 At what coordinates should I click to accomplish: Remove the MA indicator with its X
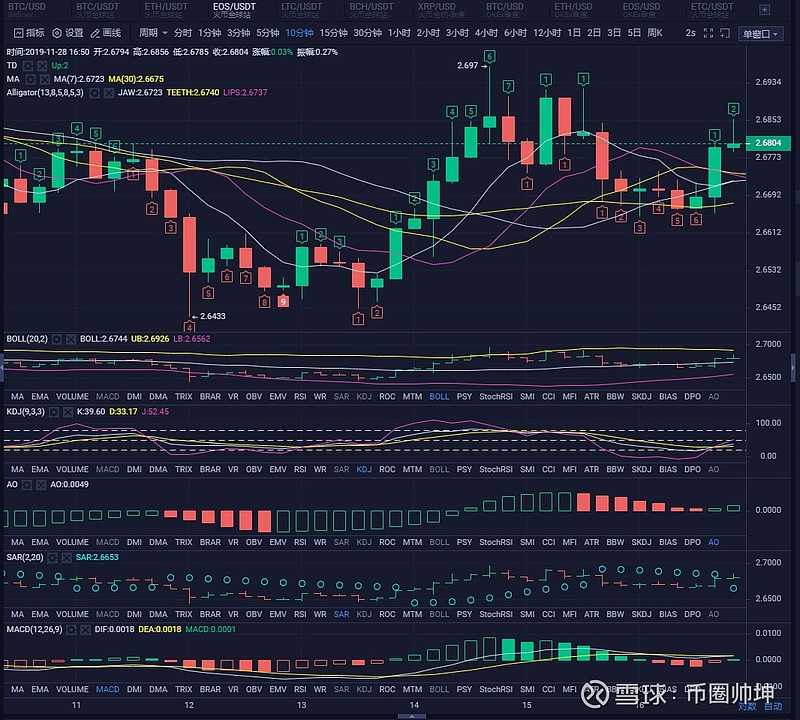[x=45, y=79]
